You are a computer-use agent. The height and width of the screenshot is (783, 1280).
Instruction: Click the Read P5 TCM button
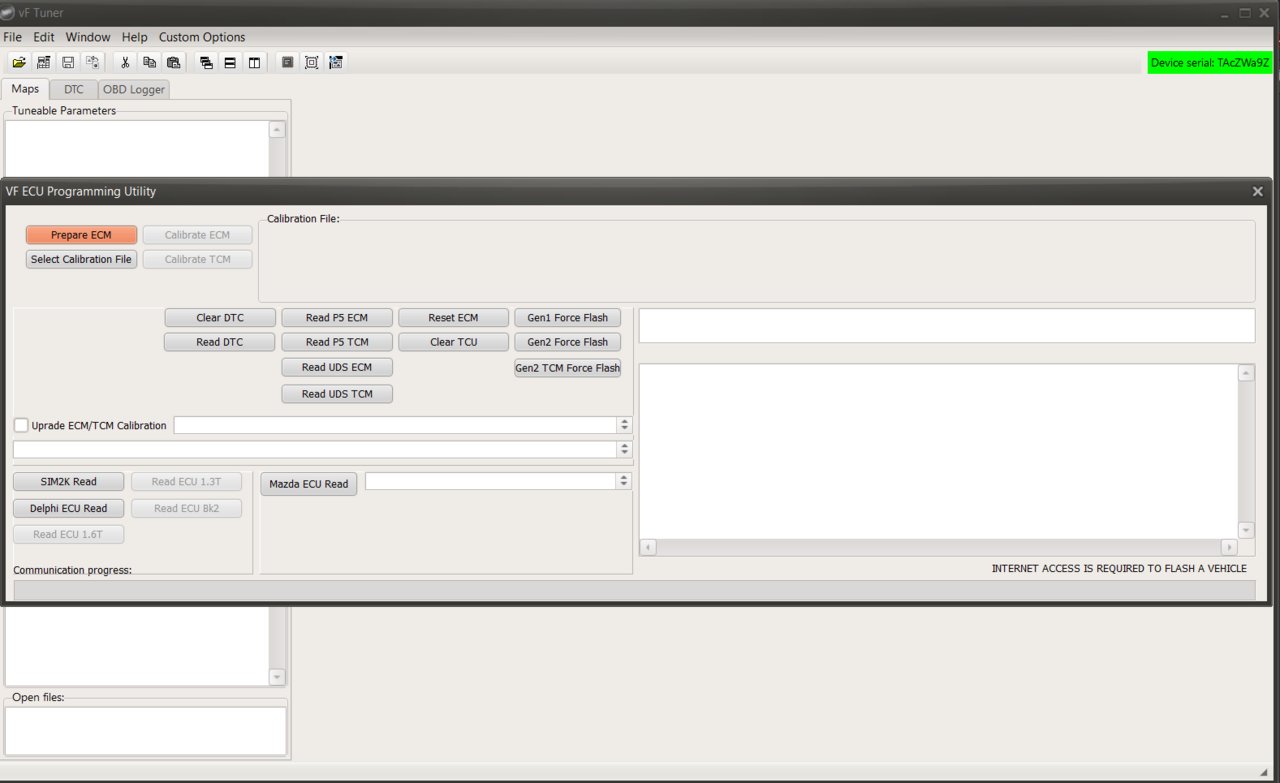pos(337,342)
